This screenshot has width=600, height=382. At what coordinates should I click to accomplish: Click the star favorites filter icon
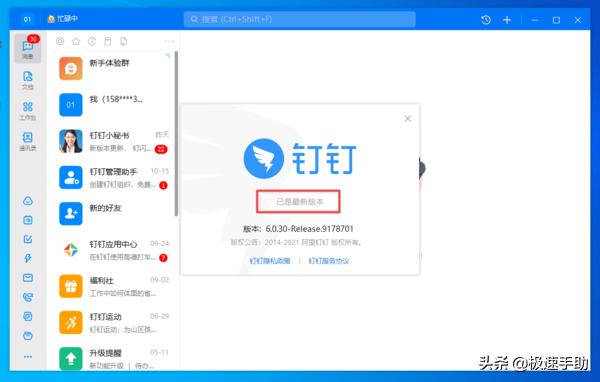pos(76,41)
